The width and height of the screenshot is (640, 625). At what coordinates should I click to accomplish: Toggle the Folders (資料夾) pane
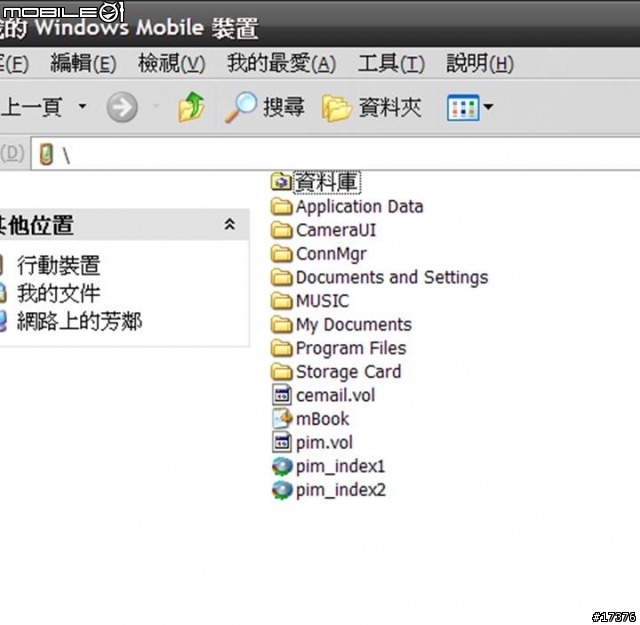(x=371, y=107)
